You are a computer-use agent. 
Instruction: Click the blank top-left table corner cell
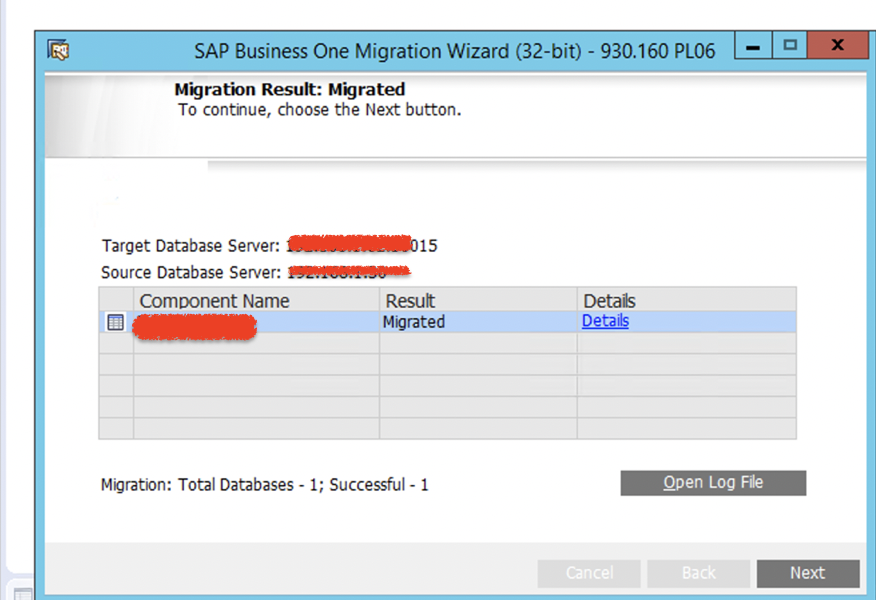(116, 300)
